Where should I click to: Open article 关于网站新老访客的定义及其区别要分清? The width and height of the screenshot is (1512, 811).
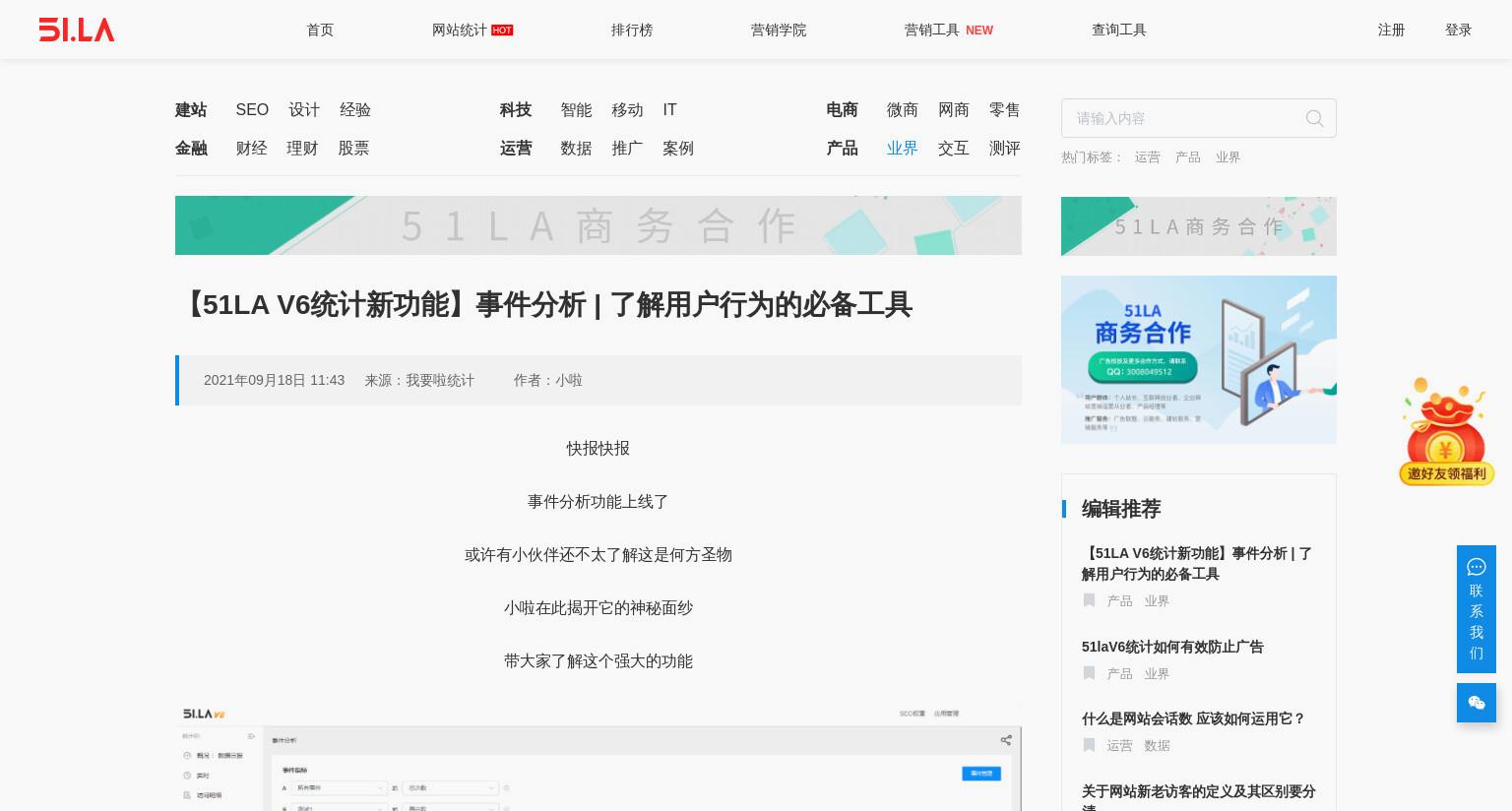(x=1198, y=799)
